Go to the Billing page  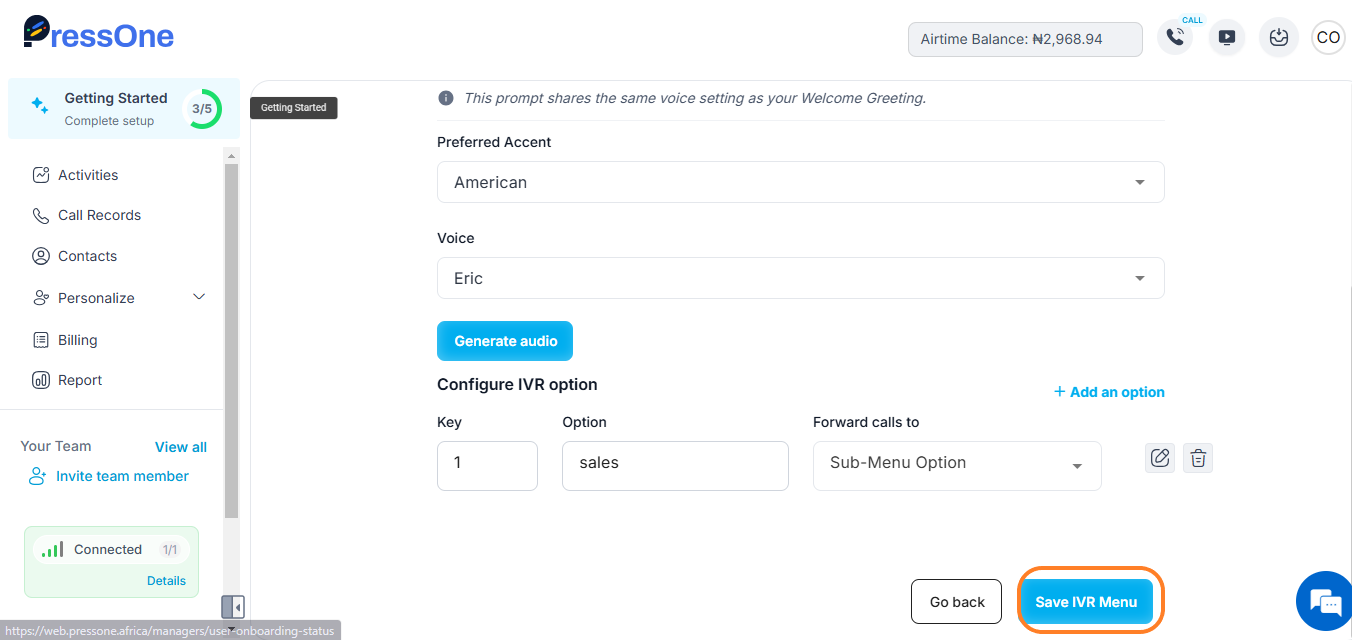click(x=77, y=340)
